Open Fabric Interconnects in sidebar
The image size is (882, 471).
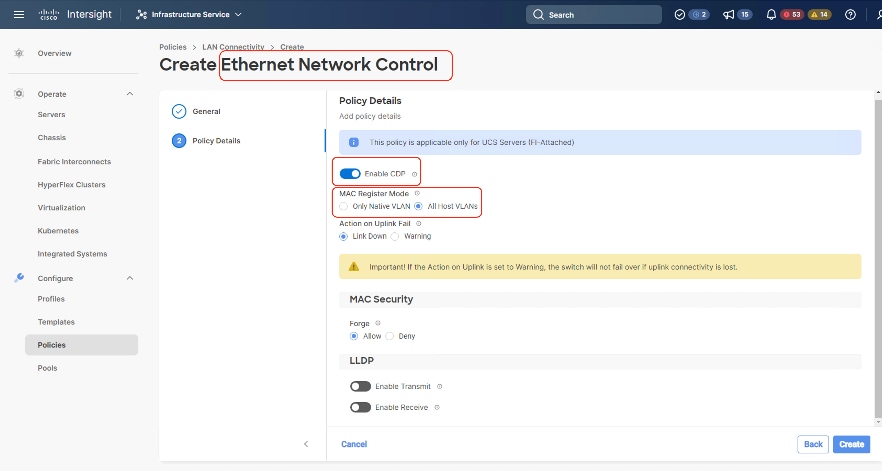[74, 162]
